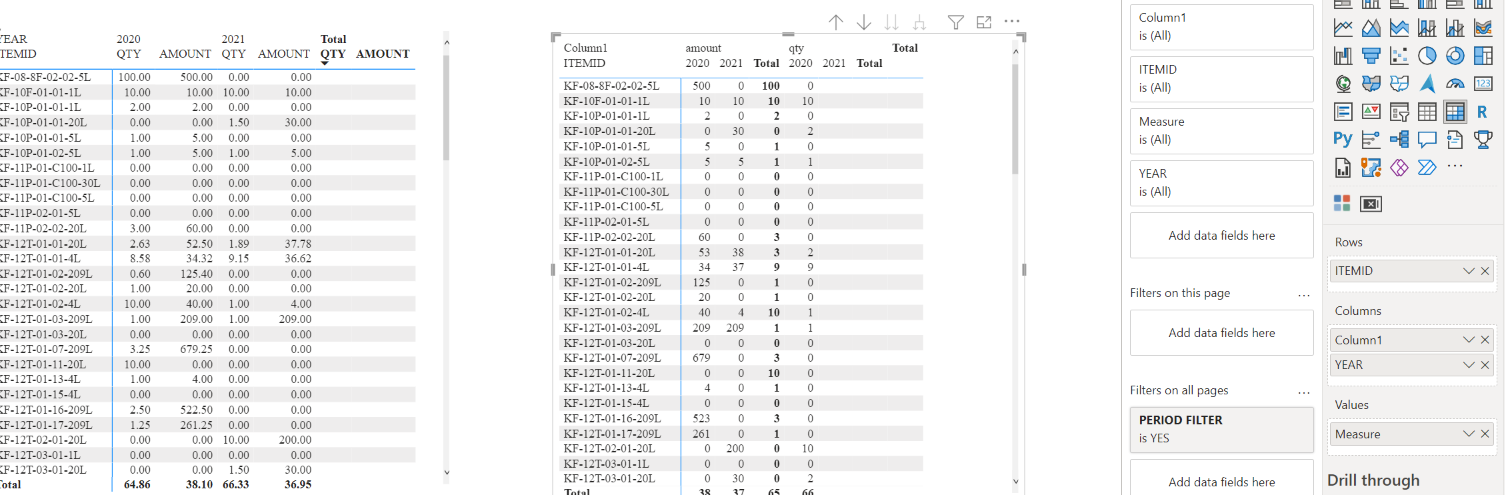Open Column1 field dropdown in Columns
Viewport: 1505px width, 495px height.
coord(1469,340)
